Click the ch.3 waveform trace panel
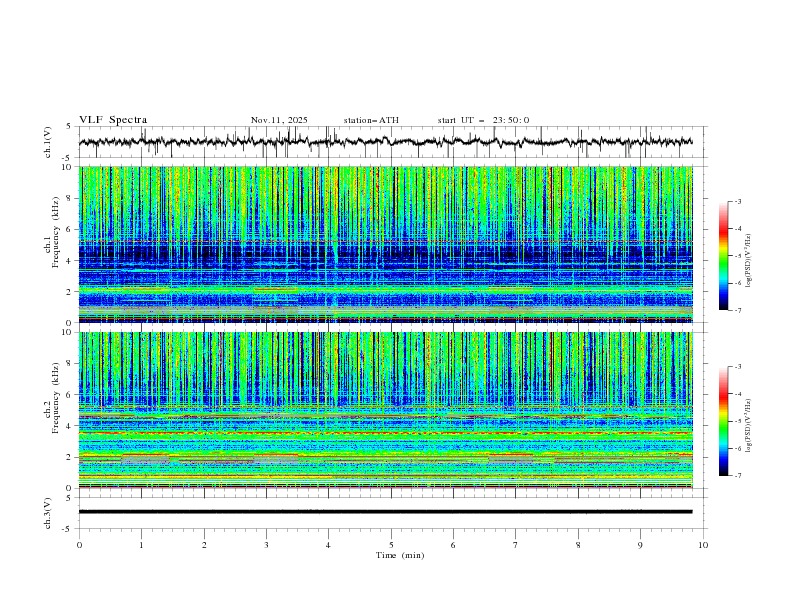This screenshot has width=792, height=612. click(x=392, y=513)
